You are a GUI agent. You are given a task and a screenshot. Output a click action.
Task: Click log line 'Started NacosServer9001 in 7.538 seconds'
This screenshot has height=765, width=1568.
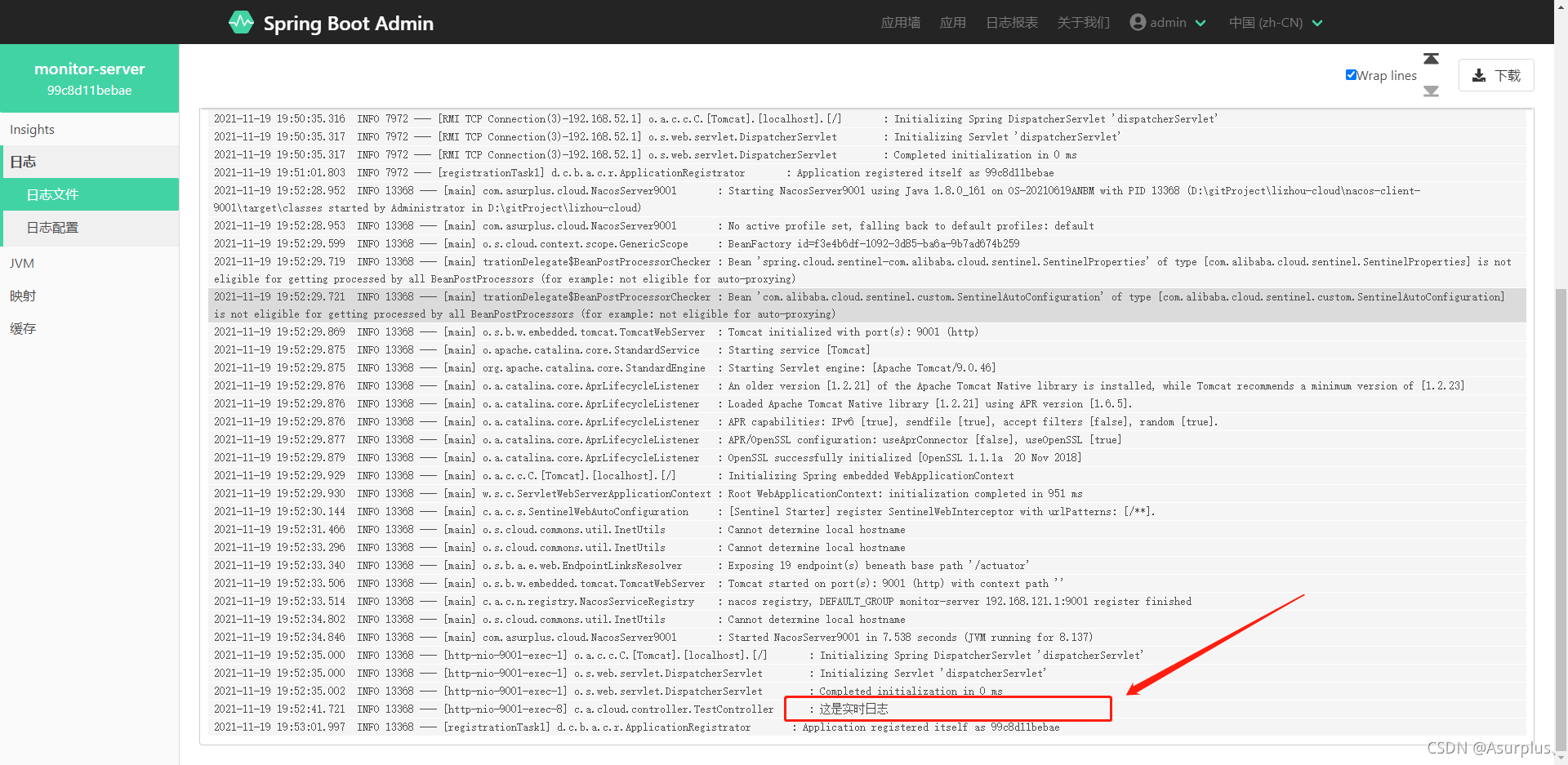pyautogui.click(x=866, y=637)
